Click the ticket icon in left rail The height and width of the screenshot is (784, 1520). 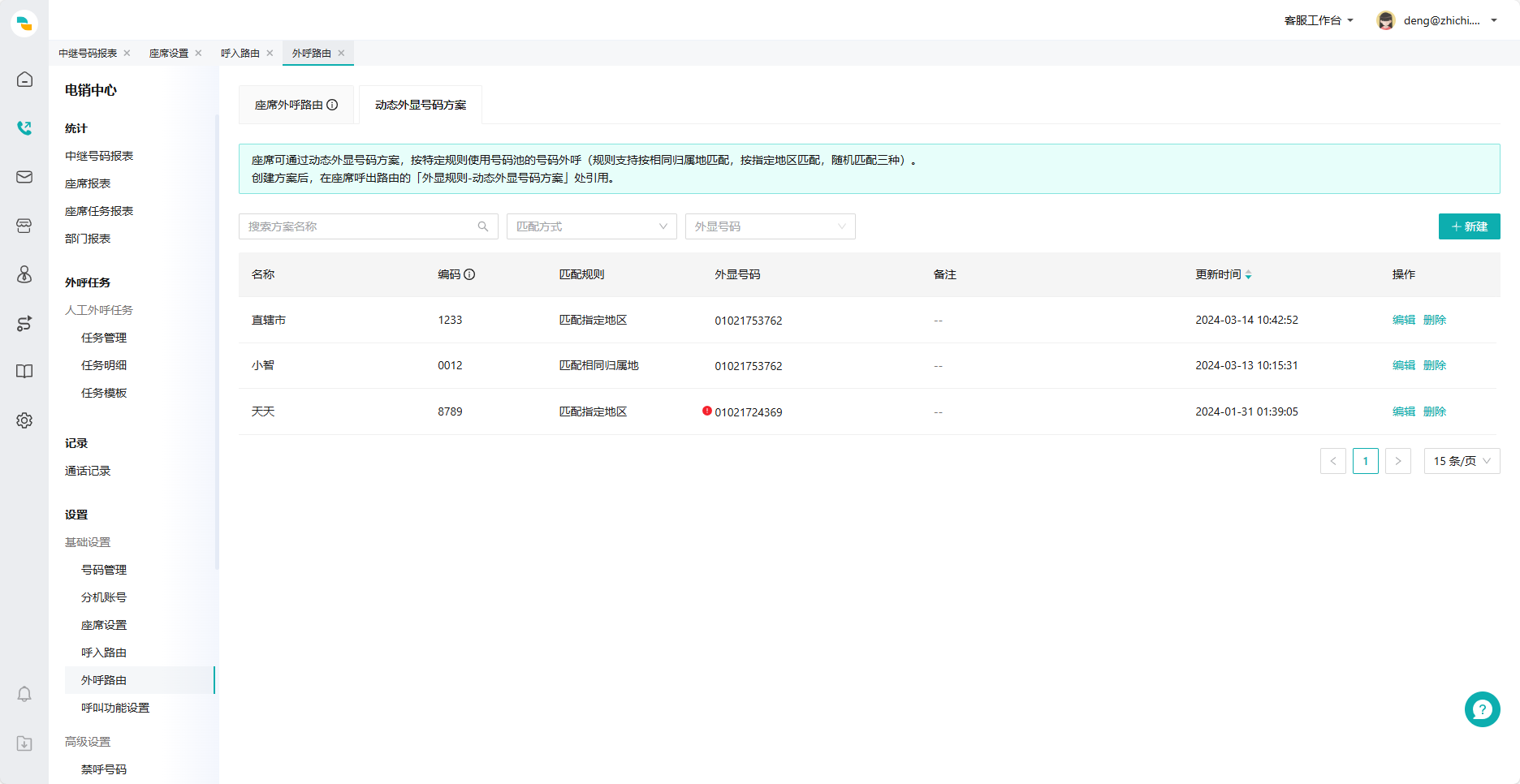(24, 226)
